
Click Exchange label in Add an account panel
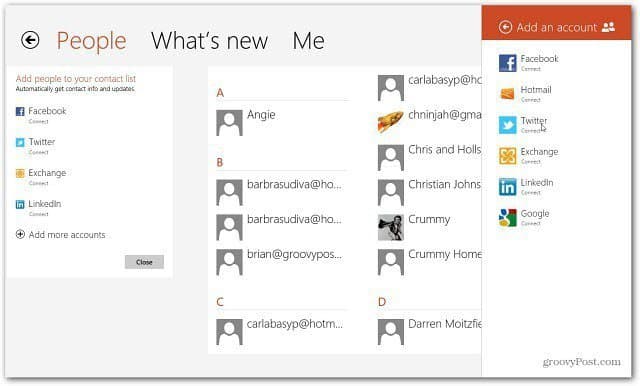point(539,152)
